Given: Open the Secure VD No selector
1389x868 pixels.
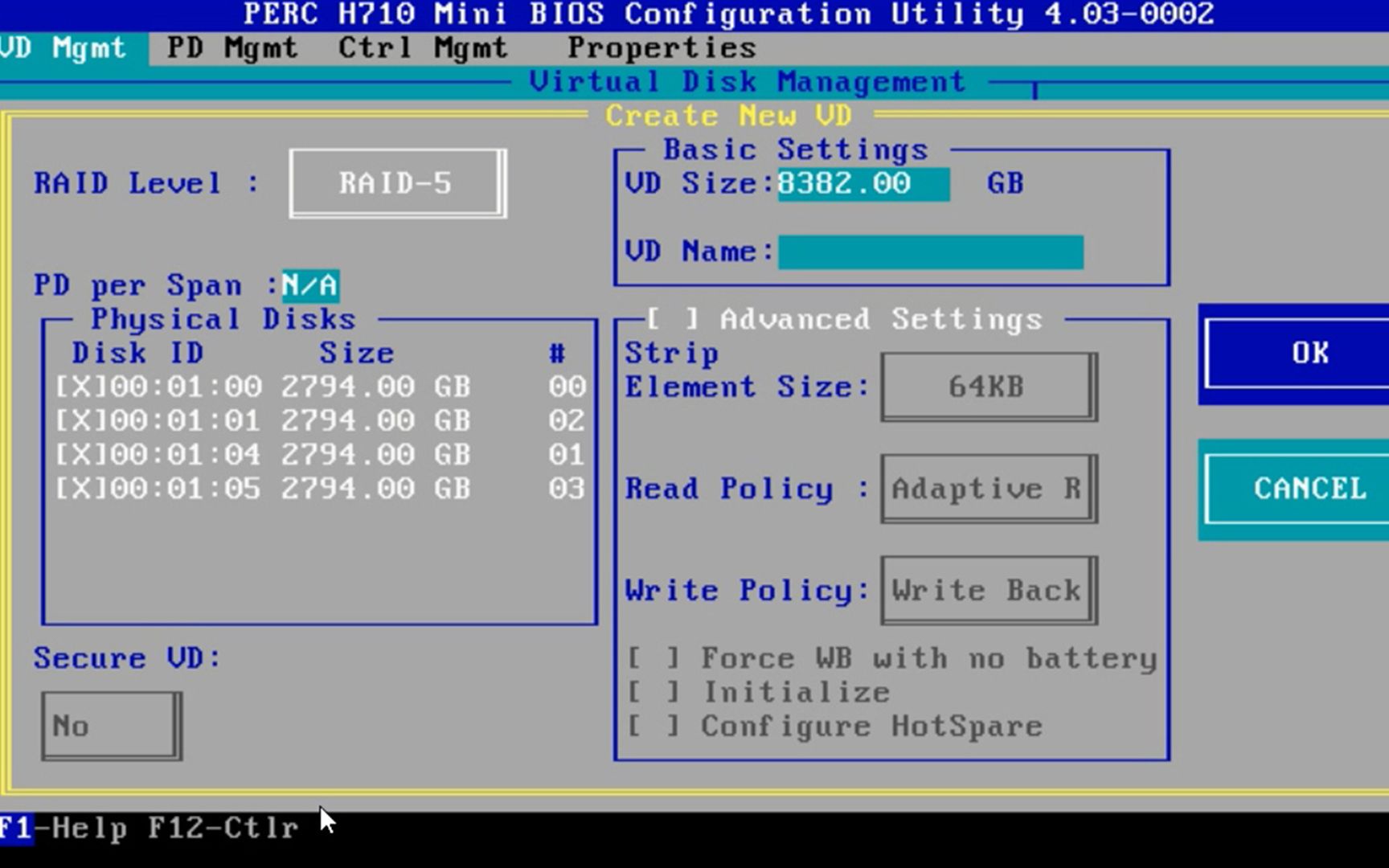Looking at the screenshot, I should [112, 726].
